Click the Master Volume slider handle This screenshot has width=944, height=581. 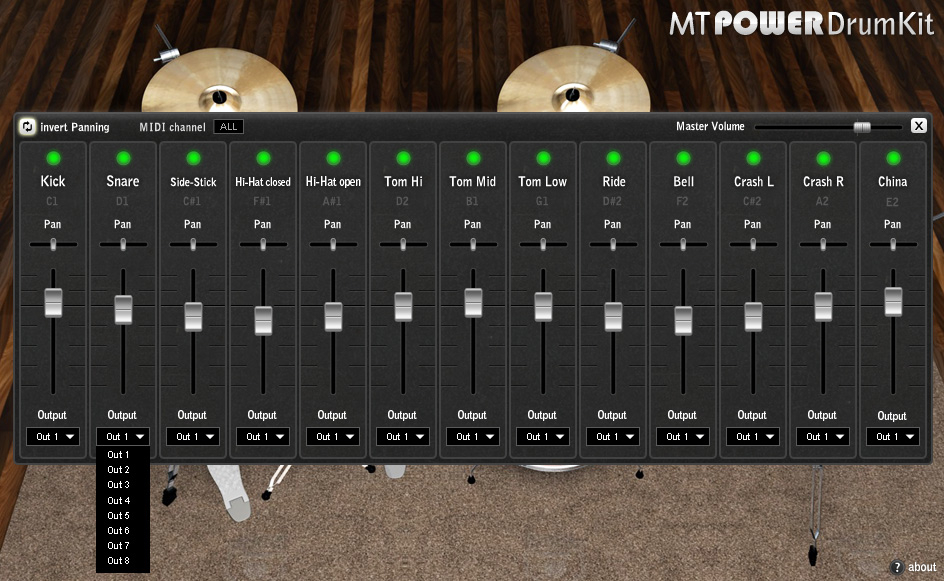click(862, 127)
